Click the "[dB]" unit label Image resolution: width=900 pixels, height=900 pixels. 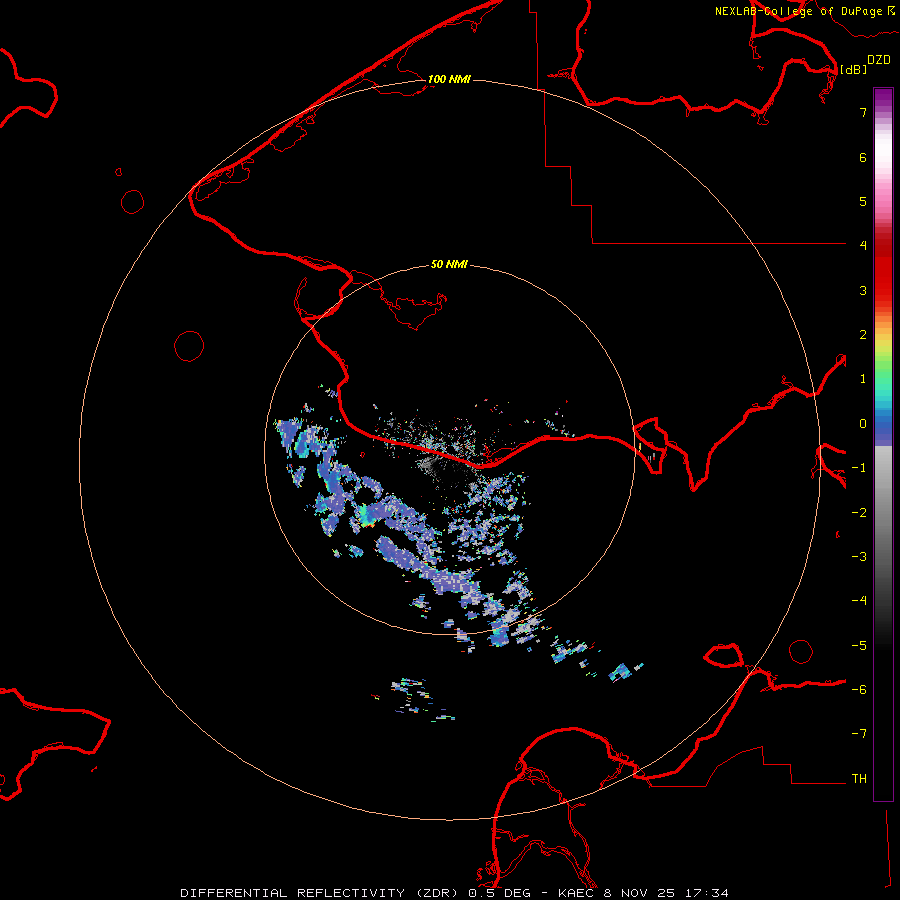click(x=853, y=69)
